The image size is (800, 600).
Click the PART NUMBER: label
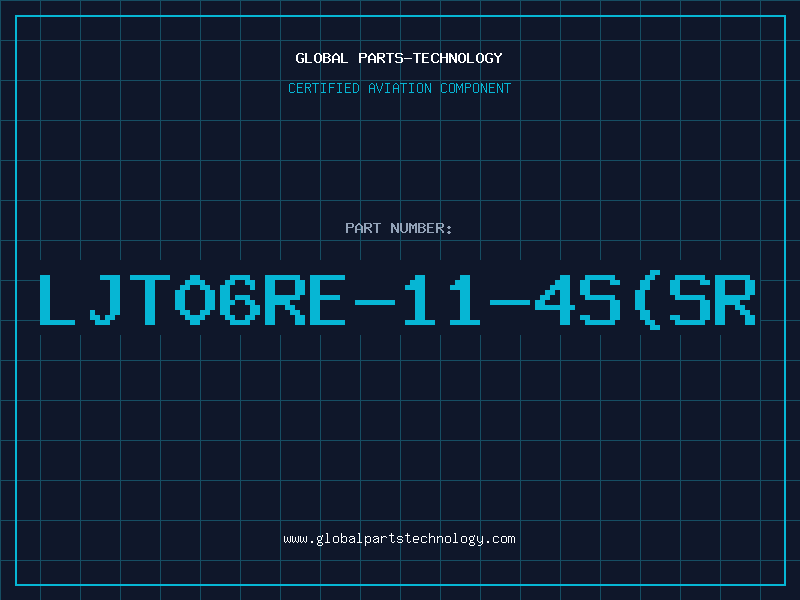click(398, 228)
